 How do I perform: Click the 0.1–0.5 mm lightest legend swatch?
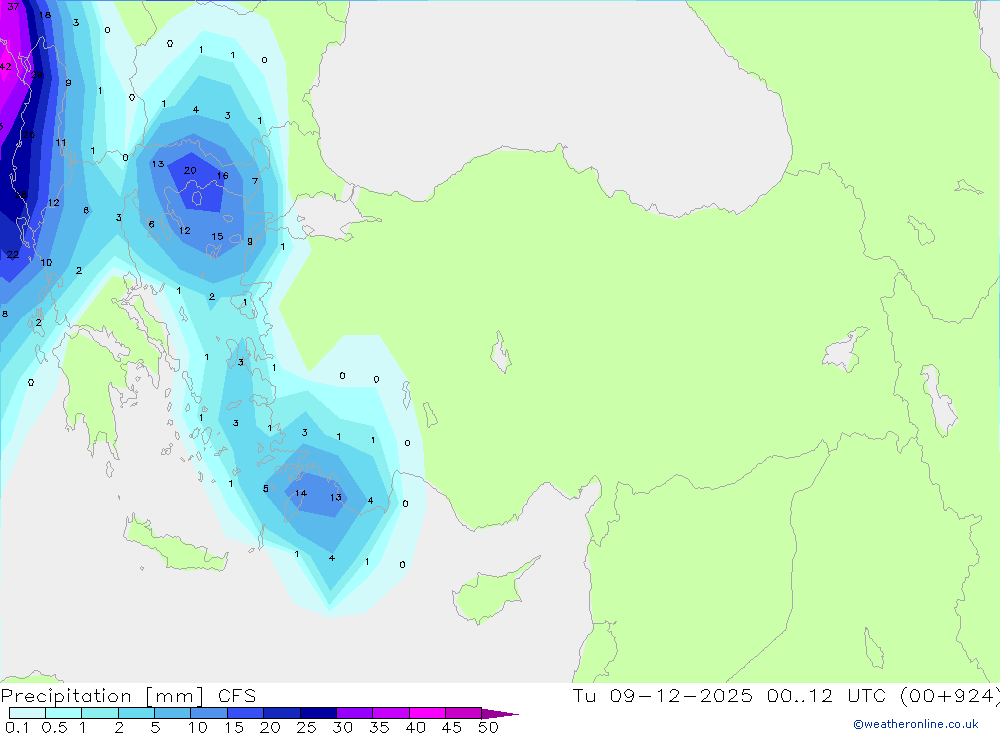[x=27, y=713]
